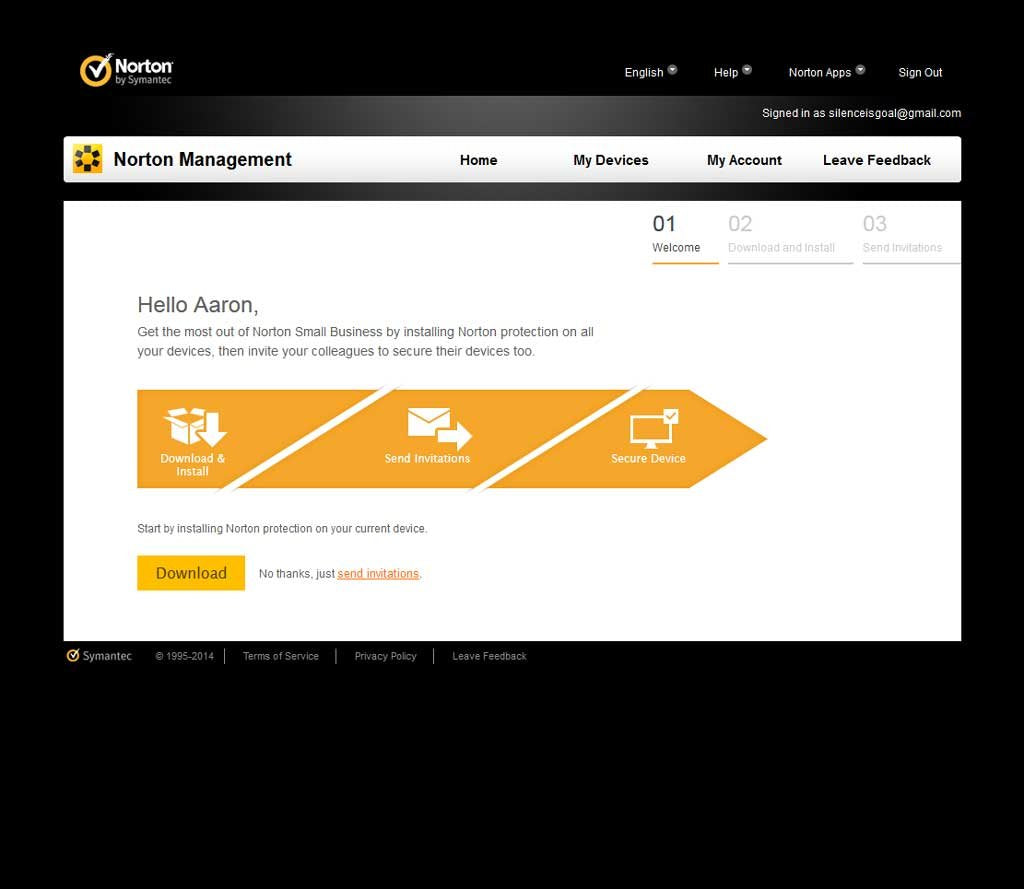Click the Download & Install box icon
The height and width of the screenshot is (889, 1024).
195,427
